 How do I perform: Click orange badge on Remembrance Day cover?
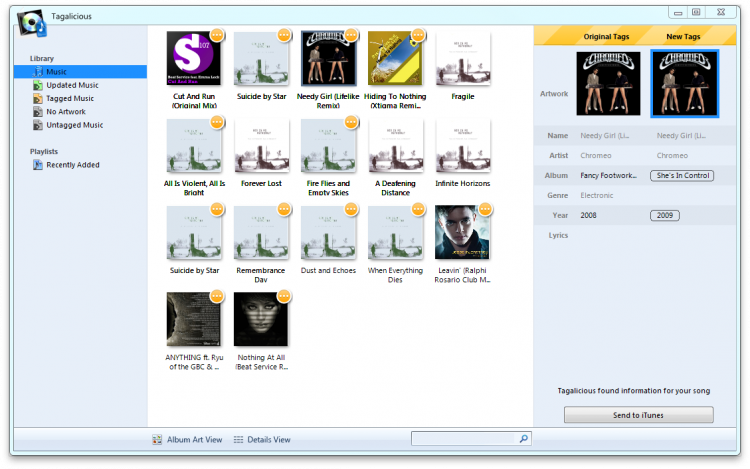[x=284, y=209]
